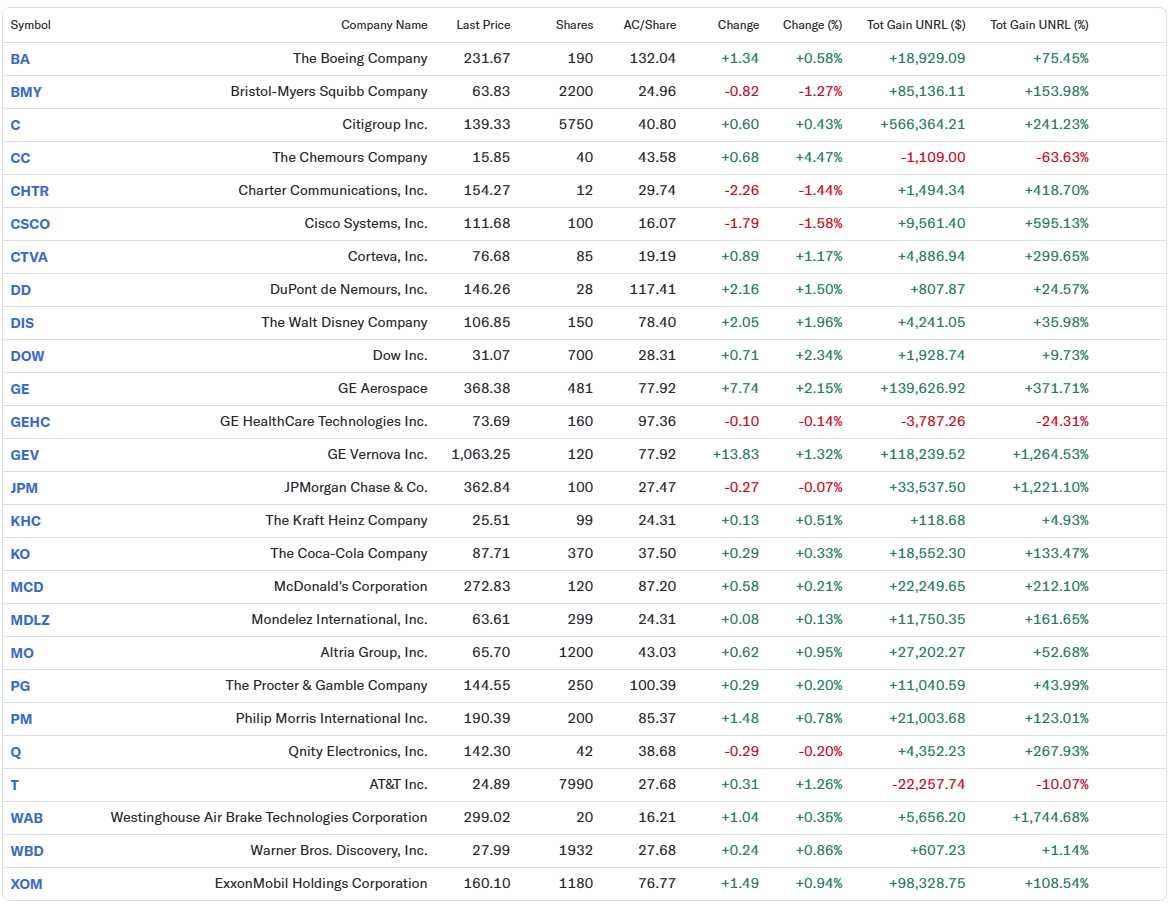This screenshot has height=904, width=1172.
Task: Click Warner Bros. Discovery shares value 1932
Action: click(x=576, y=850)
